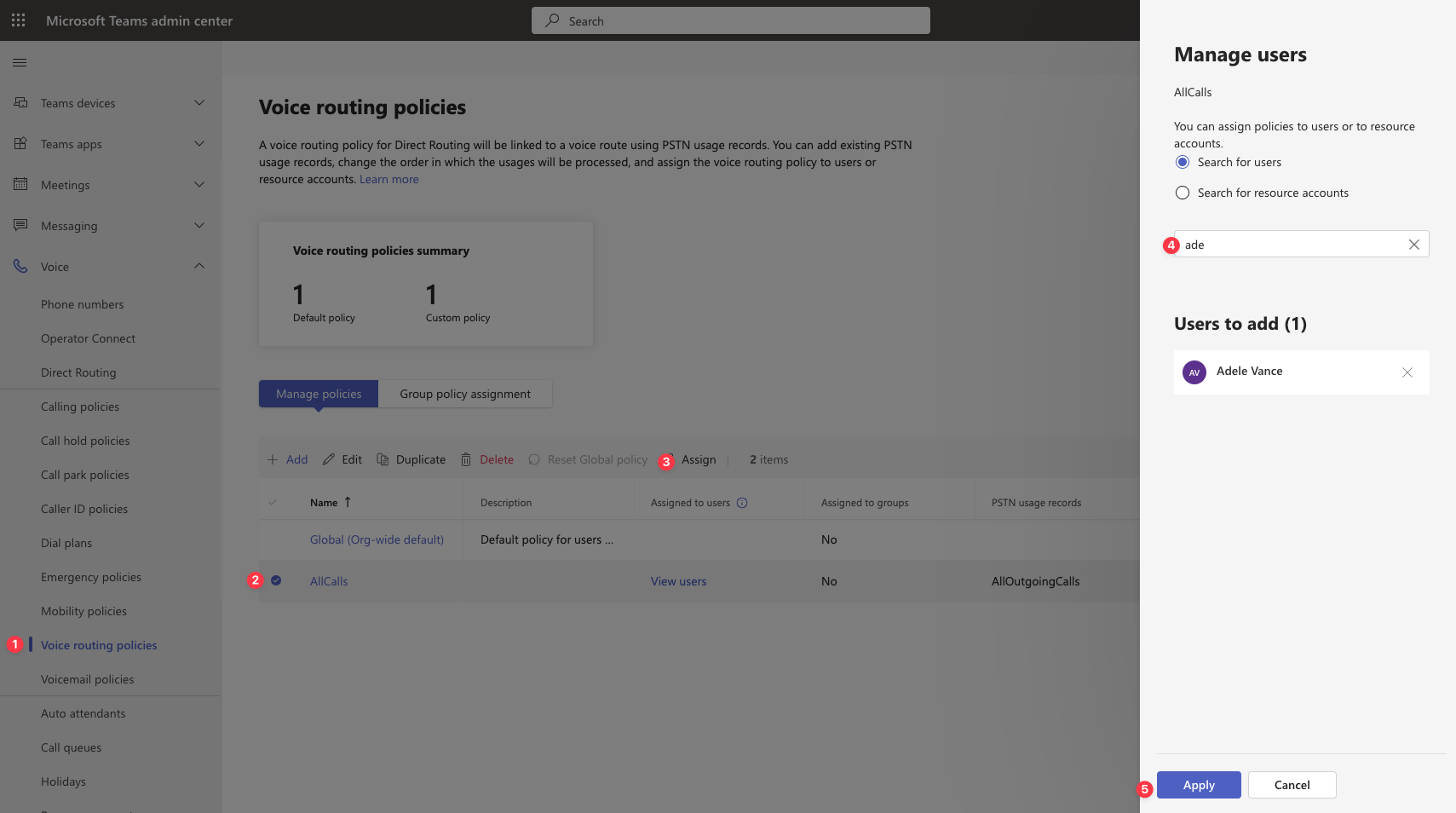1456x813 pixels.
Task: Select Search for resource accounts option
Action: click(x=1183, y=193)
